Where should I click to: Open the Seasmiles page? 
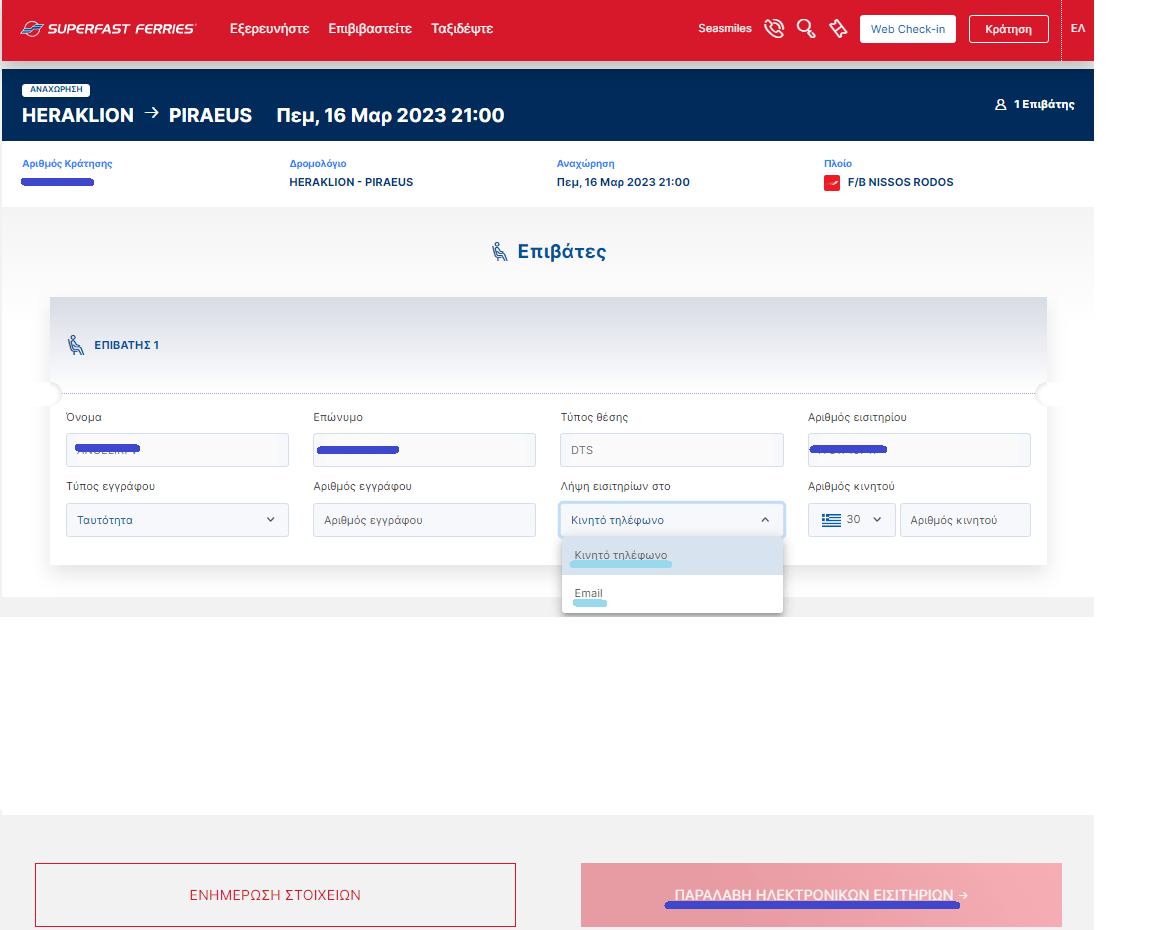point(724,29)
